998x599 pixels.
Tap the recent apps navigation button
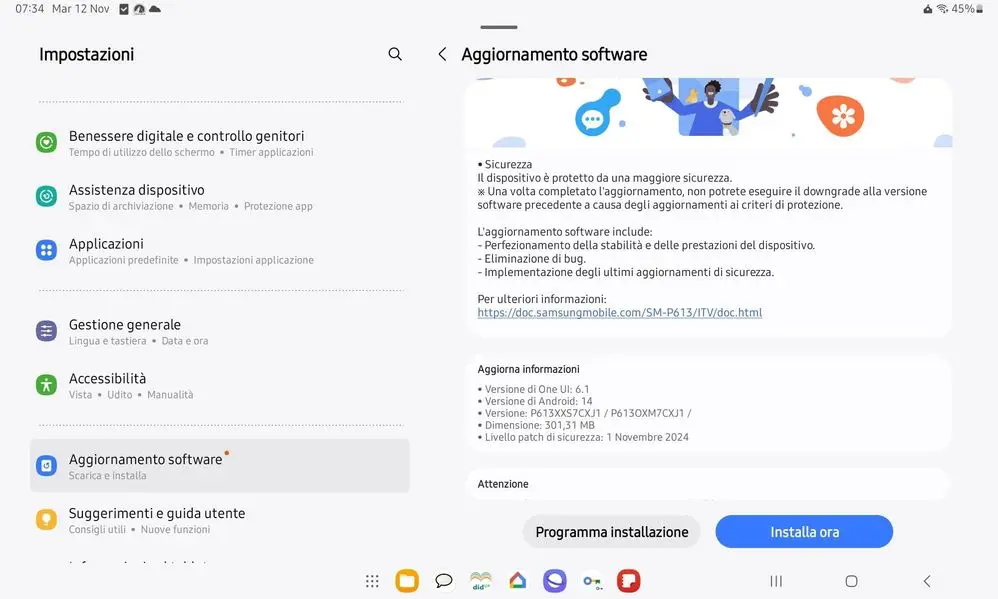[x=776, y=581]
